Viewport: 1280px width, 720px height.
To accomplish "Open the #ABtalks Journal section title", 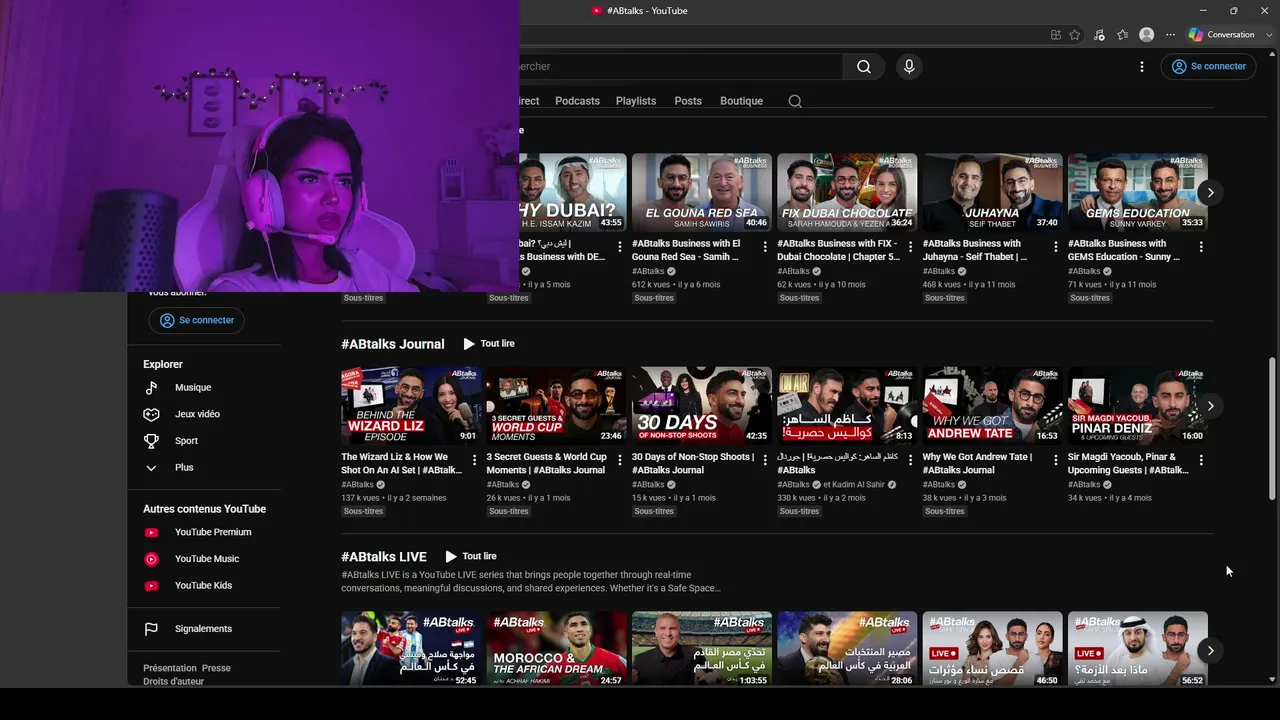I will (392, 344).
